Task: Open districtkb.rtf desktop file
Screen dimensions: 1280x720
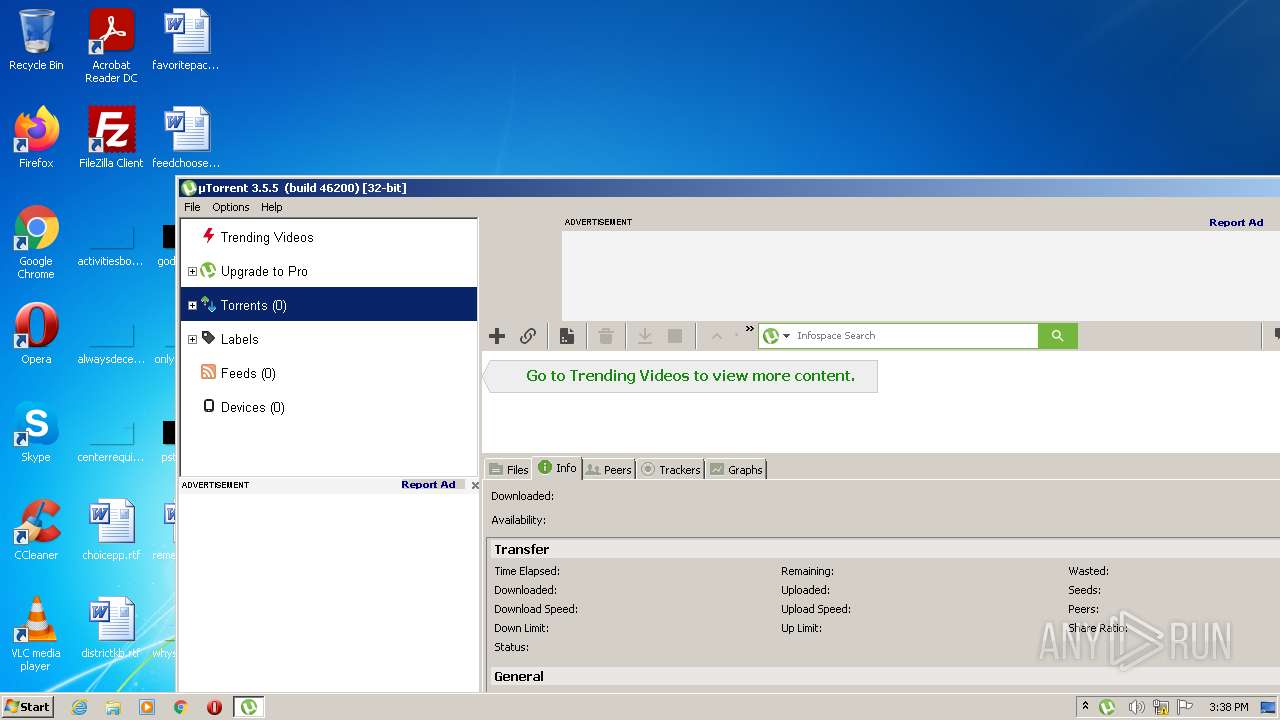Action: pyautogui.click(x=111, y=628)
